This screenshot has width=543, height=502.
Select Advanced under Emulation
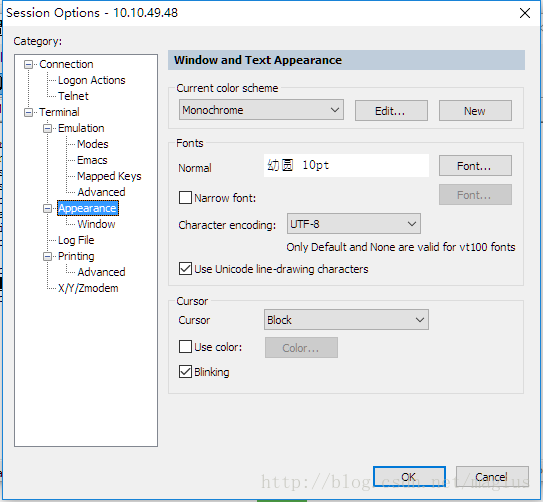point(101,192)
